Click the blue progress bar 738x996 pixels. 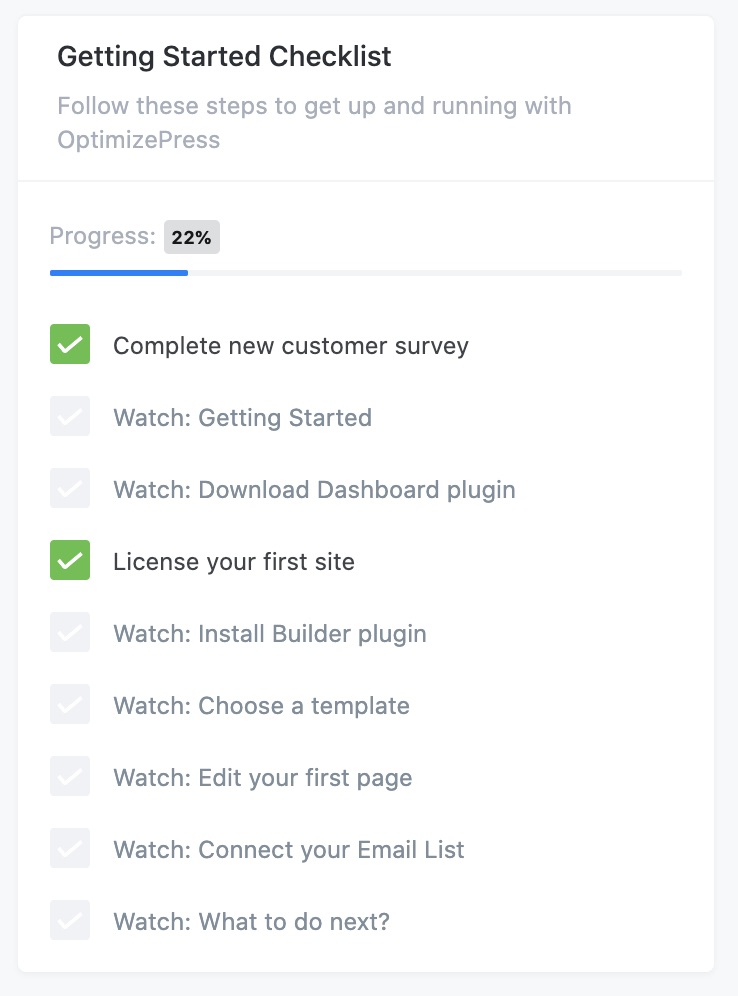point(118,272)
